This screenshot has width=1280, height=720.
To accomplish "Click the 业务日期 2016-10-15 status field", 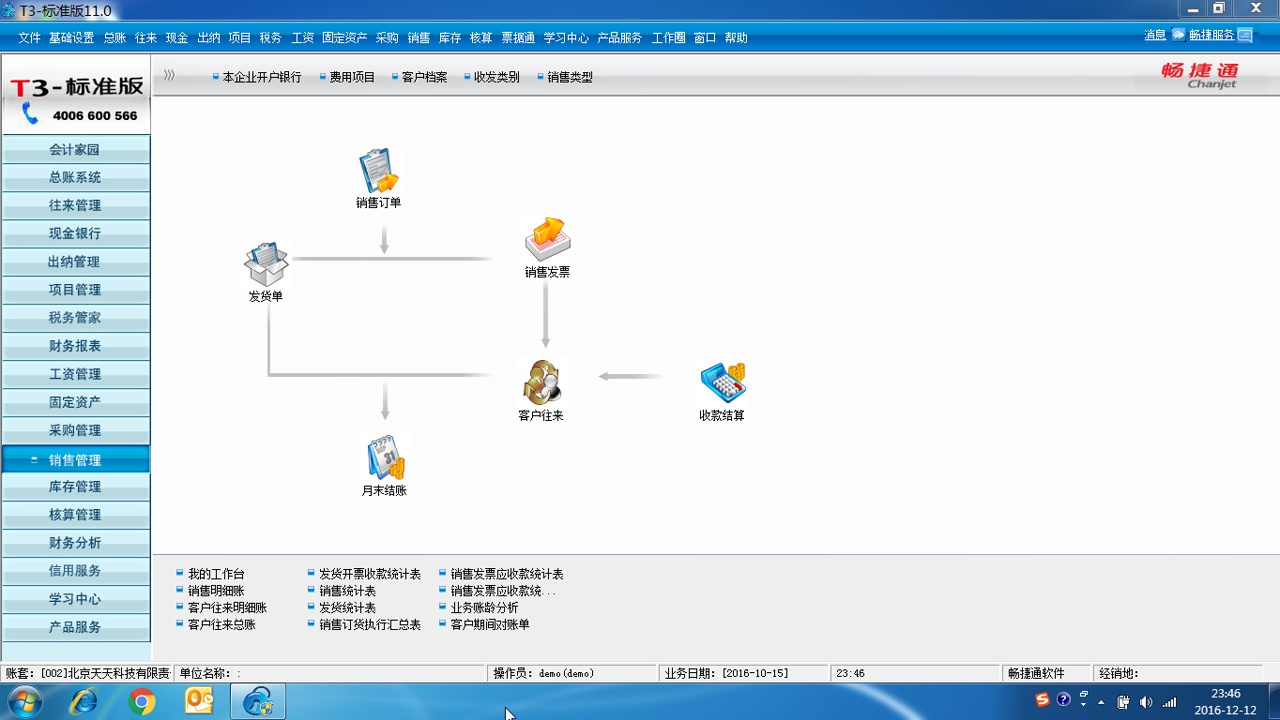I will point(745,674).
